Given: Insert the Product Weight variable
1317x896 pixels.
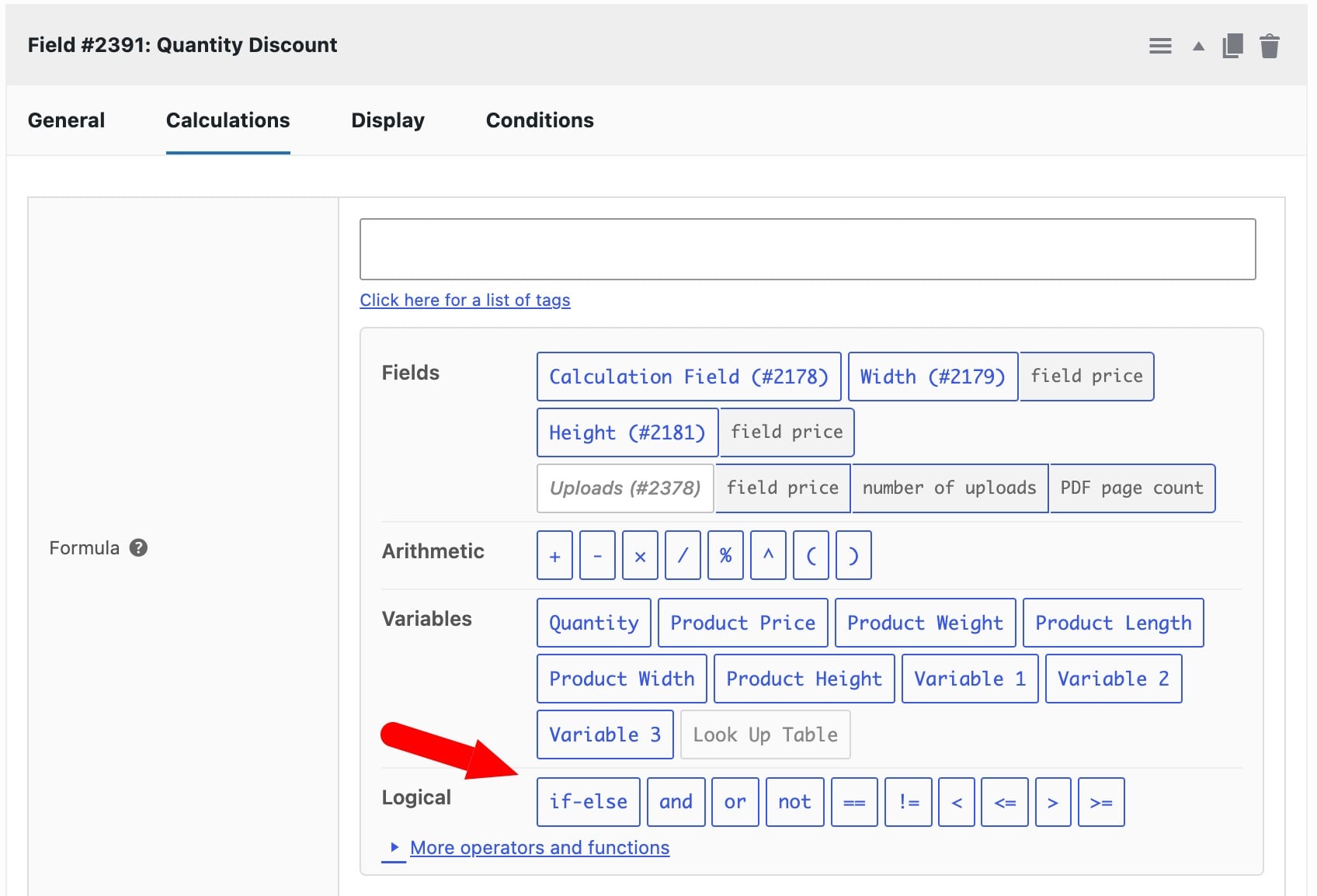Looking at the screenshot, I should (x=926, y=623).
